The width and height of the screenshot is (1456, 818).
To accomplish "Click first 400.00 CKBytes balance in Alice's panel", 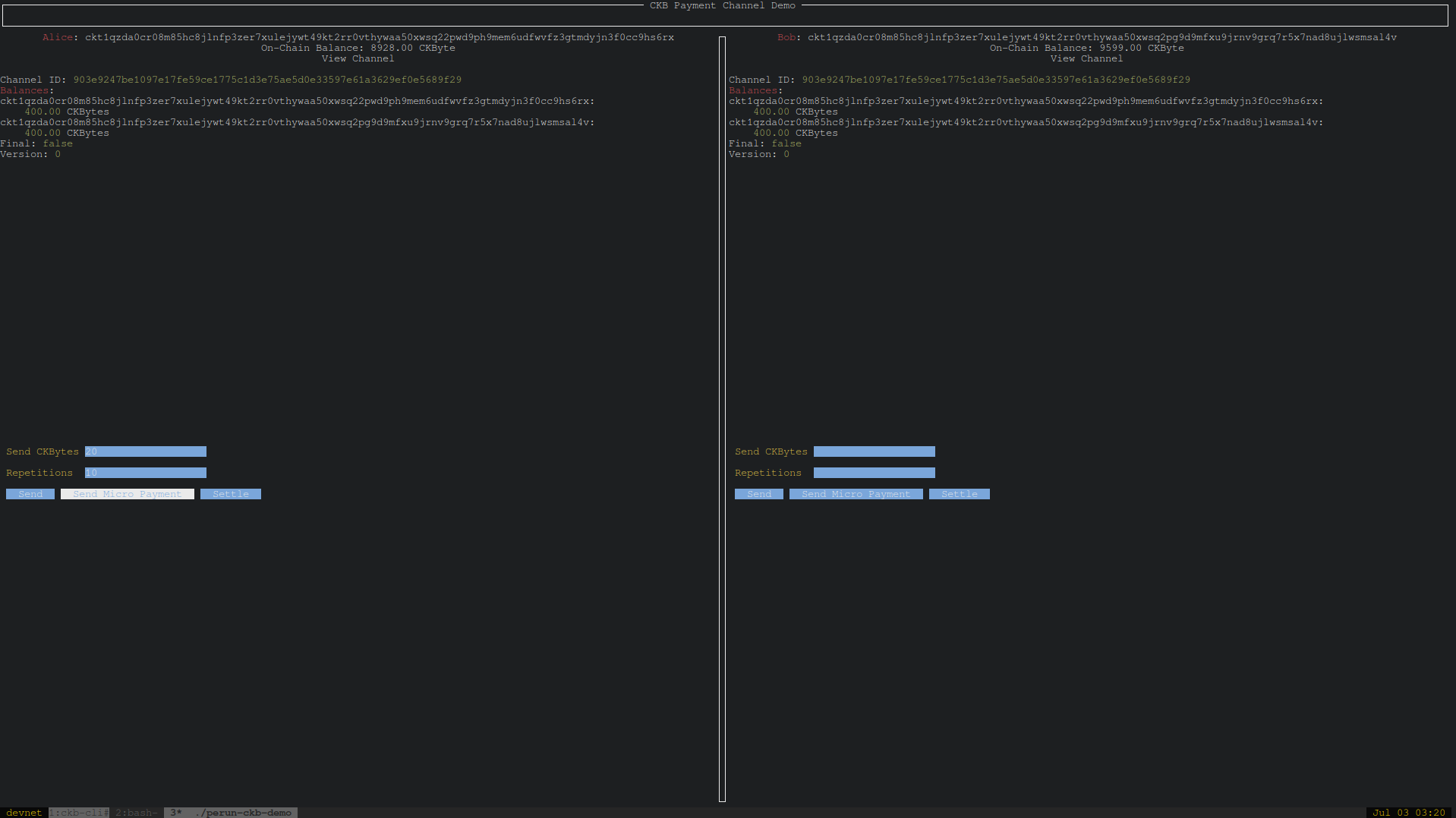I will click(x=67, y=112).
